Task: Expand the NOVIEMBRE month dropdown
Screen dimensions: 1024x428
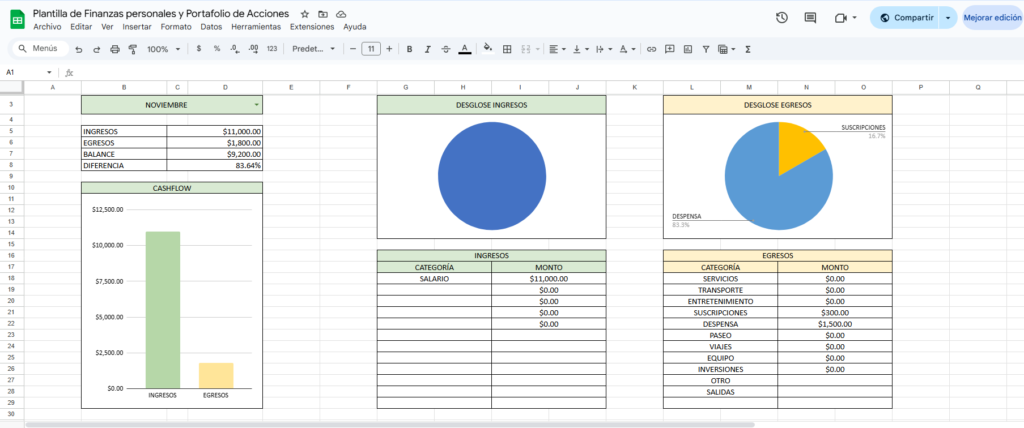Action: click(x=256, y=105)
